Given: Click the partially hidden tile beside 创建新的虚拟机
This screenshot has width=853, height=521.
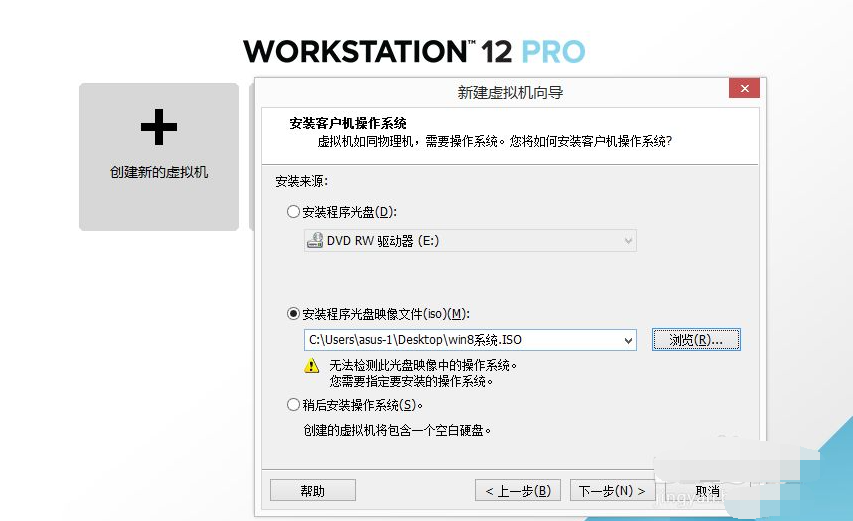Looking at the screenshot, I should (x=251, y=155).
